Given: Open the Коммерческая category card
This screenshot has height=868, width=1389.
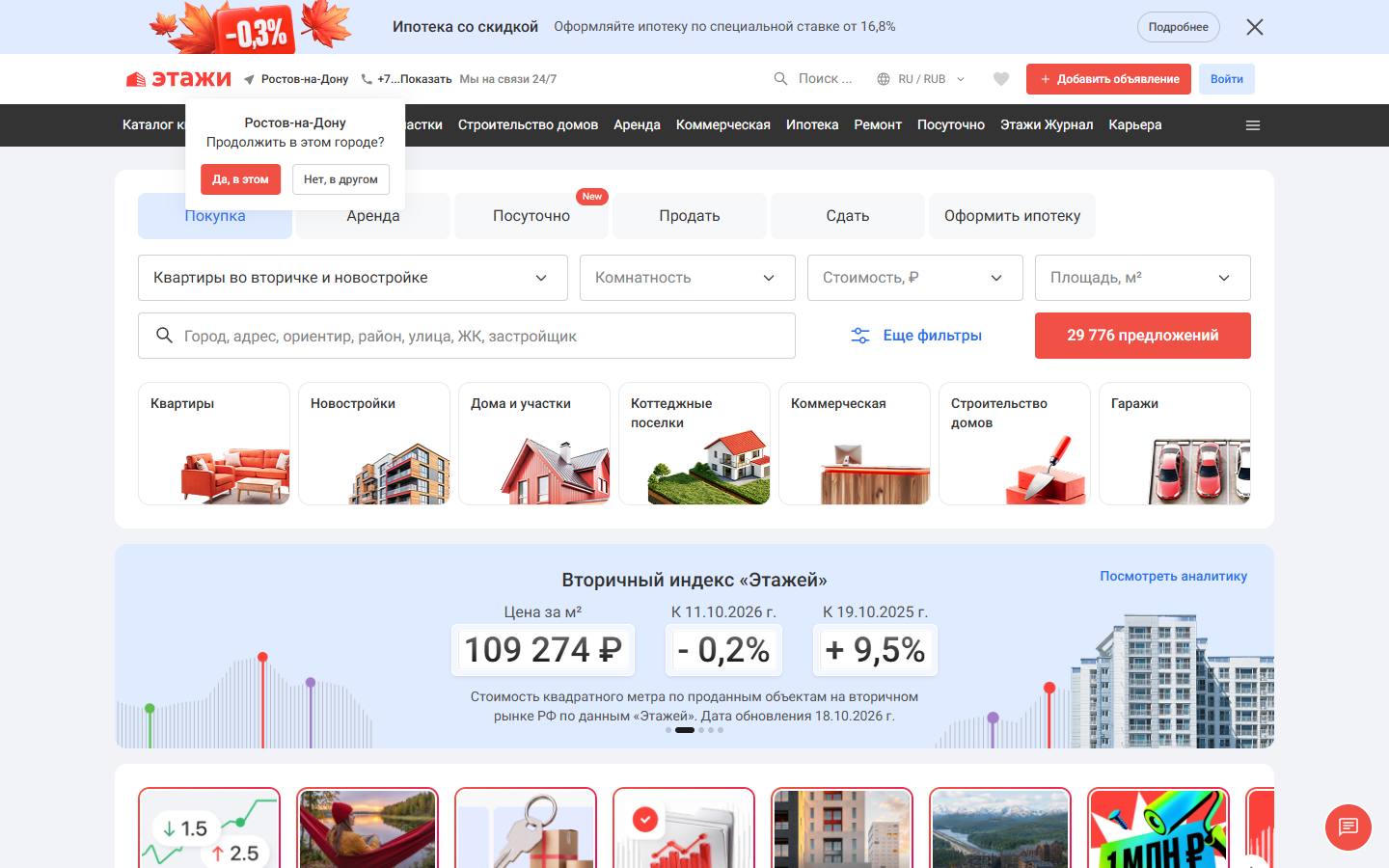Looking at the screenshot, I should click(855, 444).
